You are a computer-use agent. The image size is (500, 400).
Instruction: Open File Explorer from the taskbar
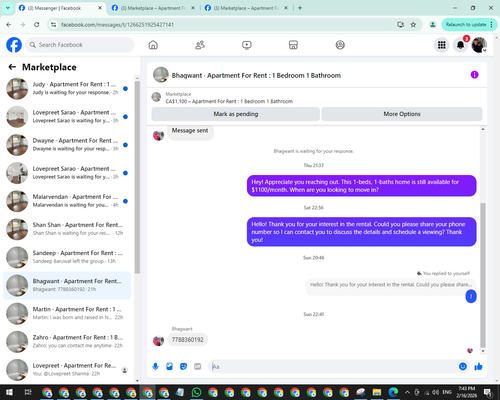pyautogui.click(x=377, y=392)
